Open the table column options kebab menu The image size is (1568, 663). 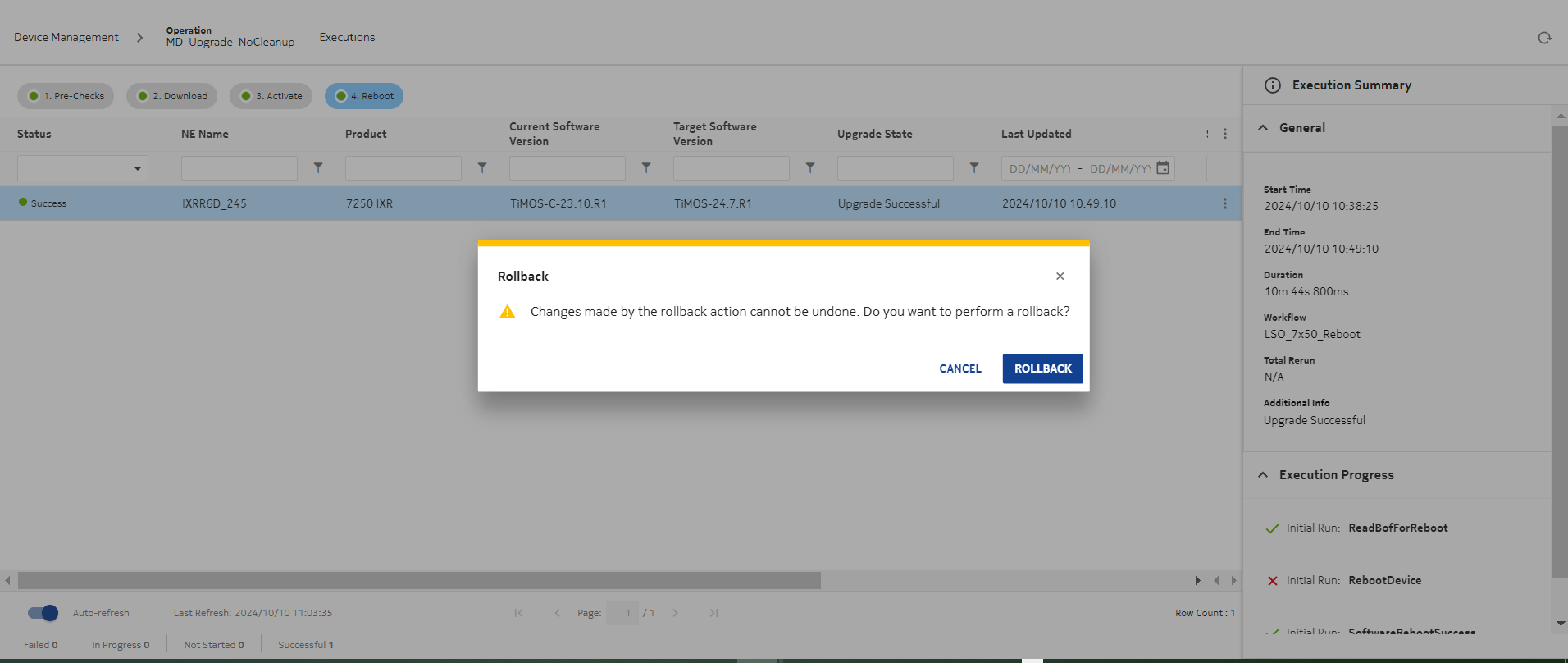coord(1225,134)
